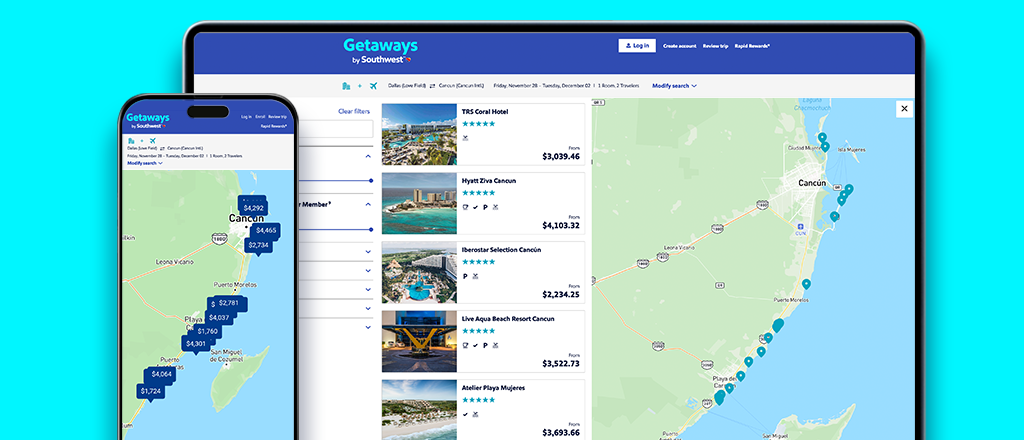Collapse the Member filter section chevron
Viewport: 1024px width, 440px height.
point(368,204)
